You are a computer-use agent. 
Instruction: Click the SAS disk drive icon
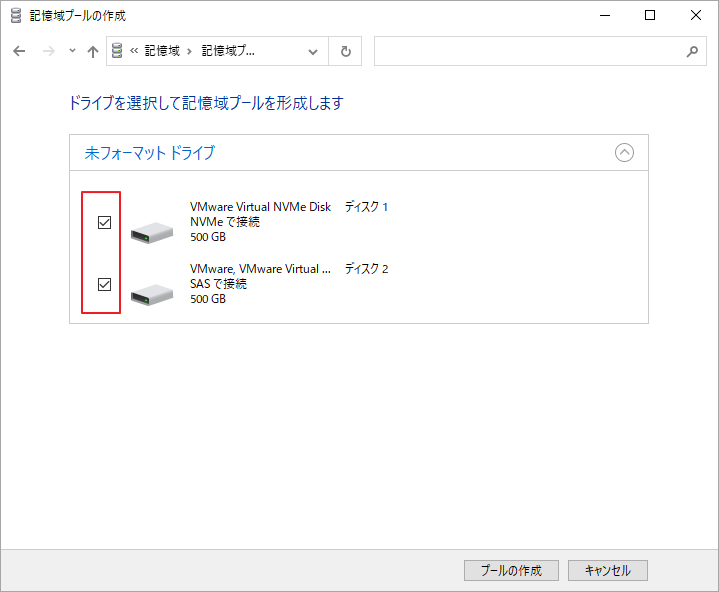tap(152, 294)
